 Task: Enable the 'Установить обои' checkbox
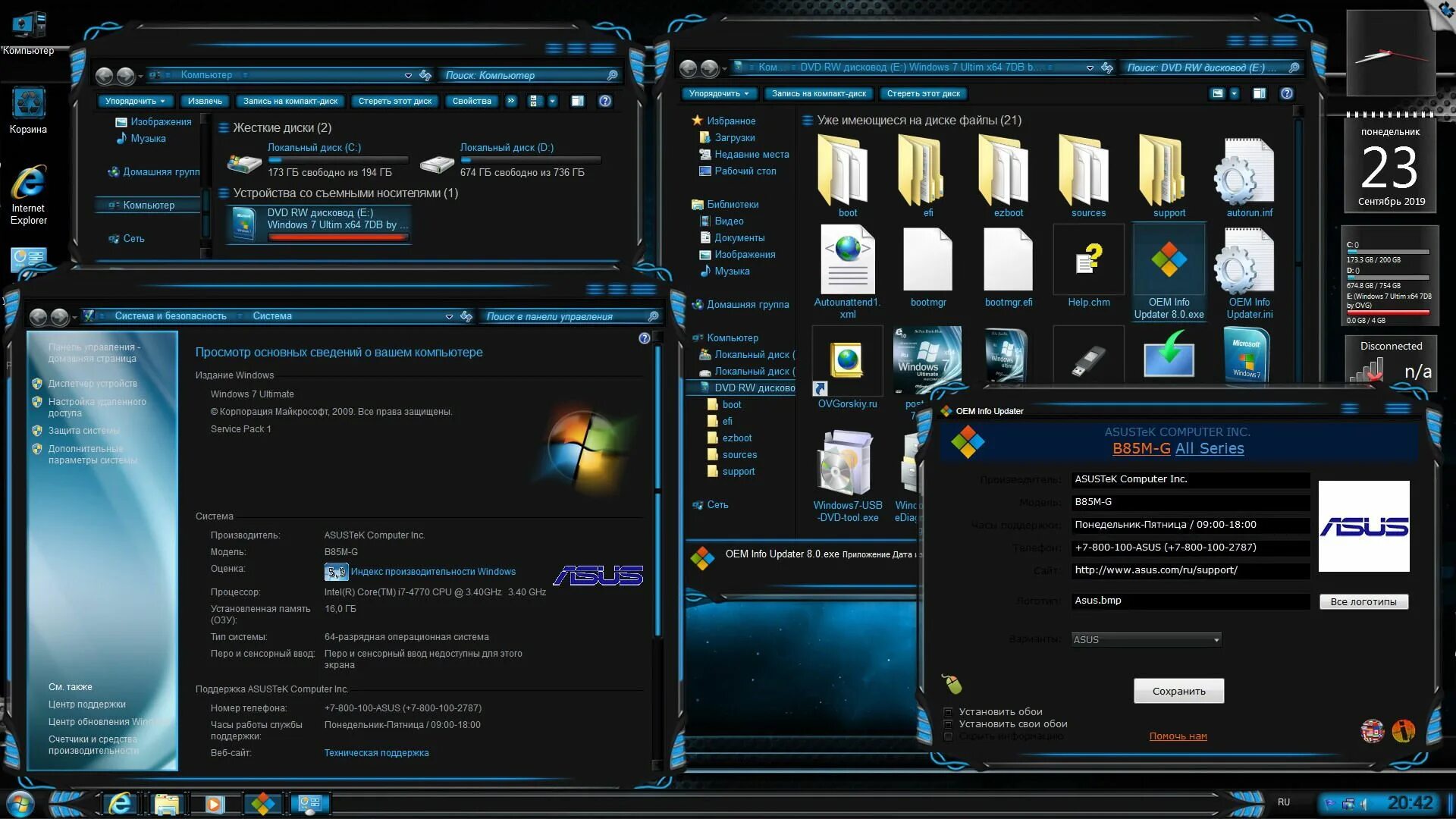(x=948, y=712)
